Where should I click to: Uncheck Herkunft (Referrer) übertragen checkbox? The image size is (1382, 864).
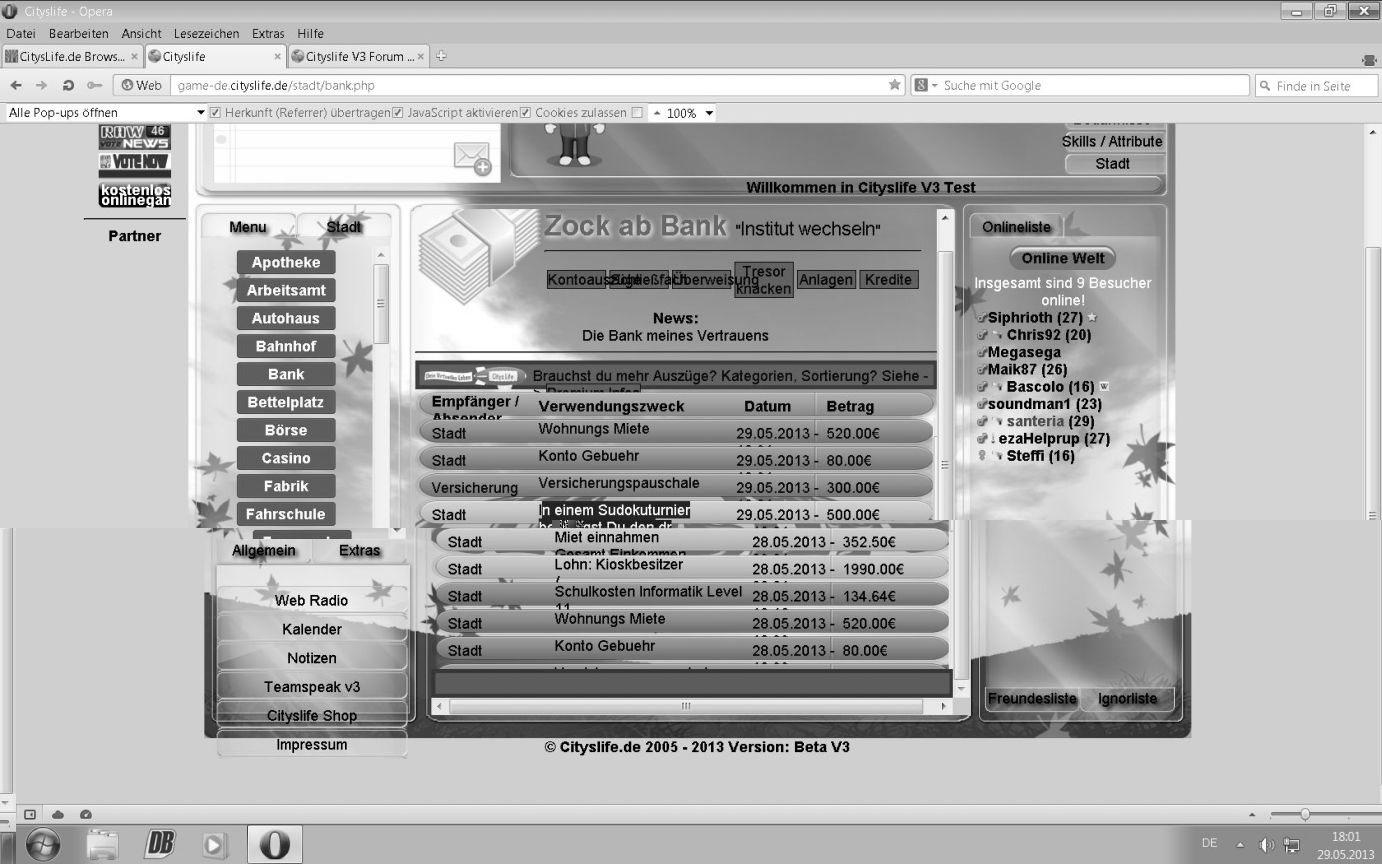[x=215, y=113]
